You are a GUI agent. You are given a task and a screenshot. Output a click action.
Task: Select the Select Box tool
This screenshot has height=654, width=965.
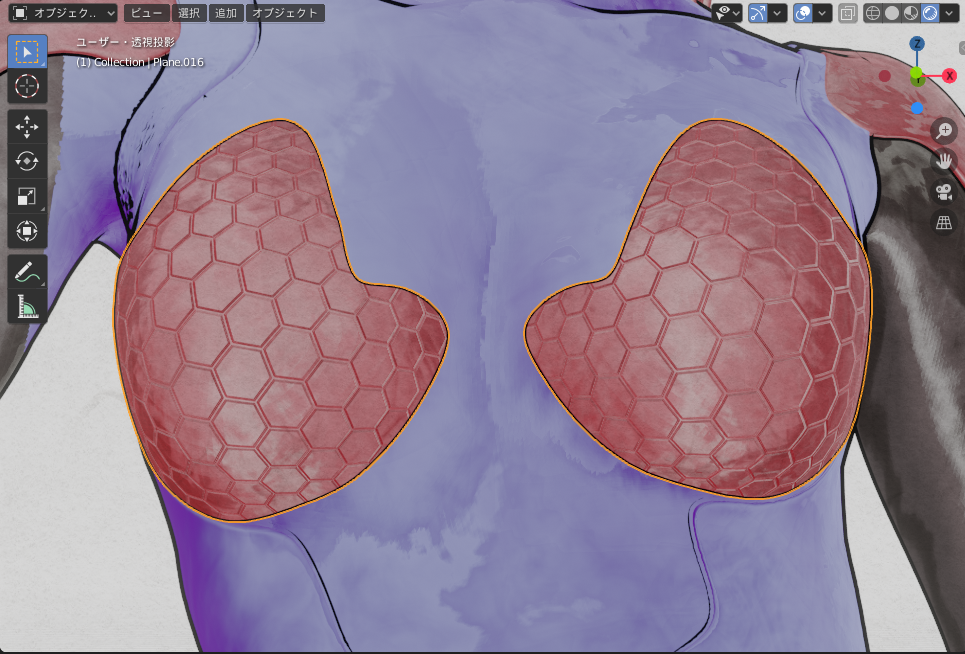(x=27, y=52)
